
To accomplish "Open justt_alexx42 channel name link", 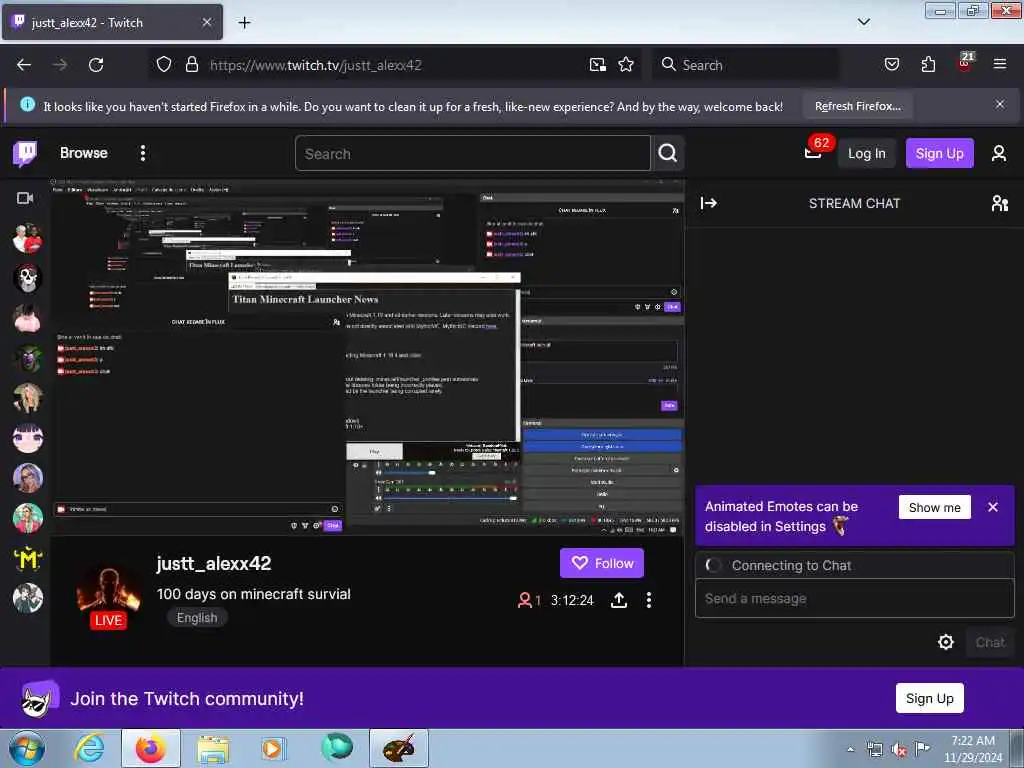I will (214, 564).
